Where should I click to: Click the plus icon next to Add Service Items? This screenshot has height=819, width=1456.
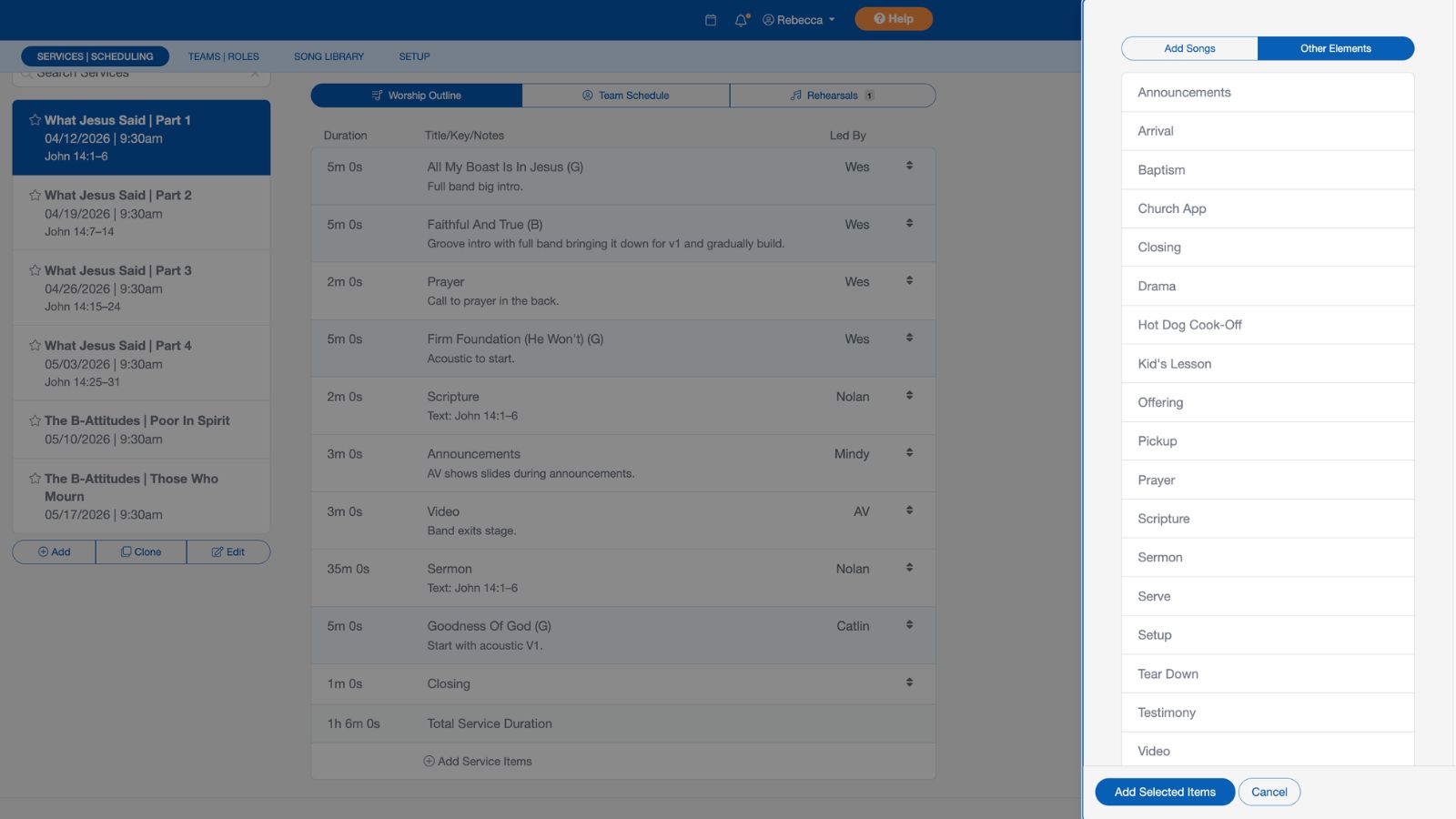tap(427, 762)
